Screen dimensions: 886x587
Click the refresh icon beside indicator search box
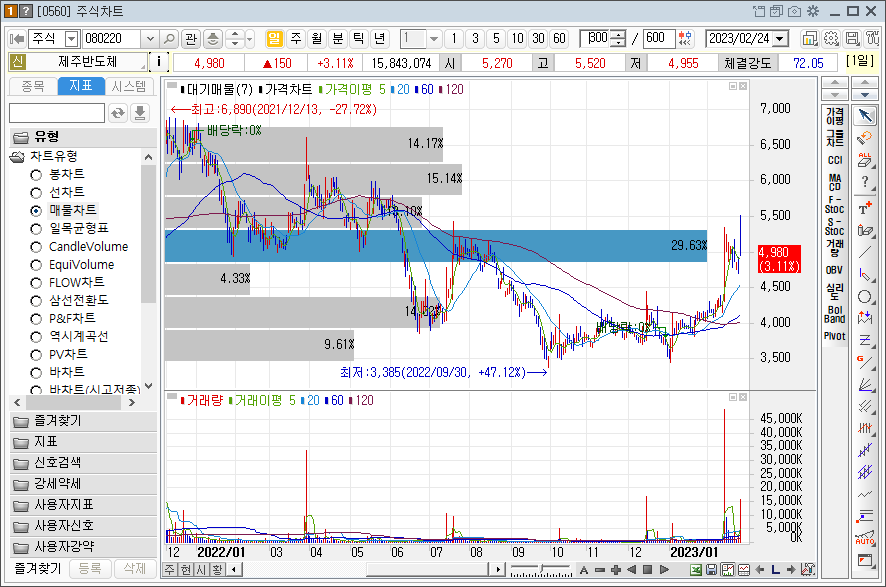(x=118, y=113)
